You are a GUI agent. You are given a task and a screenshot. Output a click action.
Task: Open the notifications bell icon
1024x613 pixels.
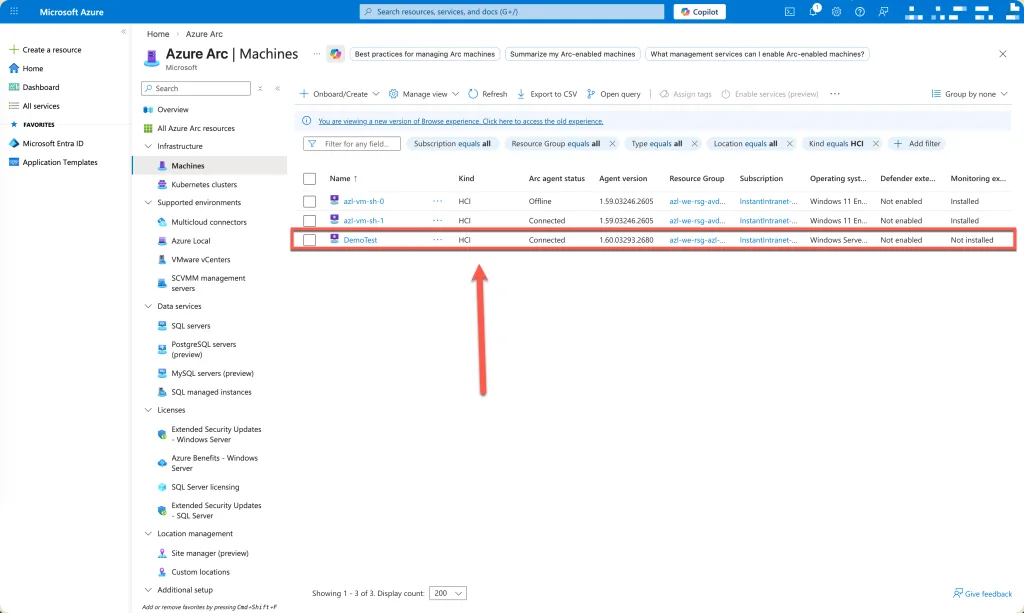(x=813, y=12)
